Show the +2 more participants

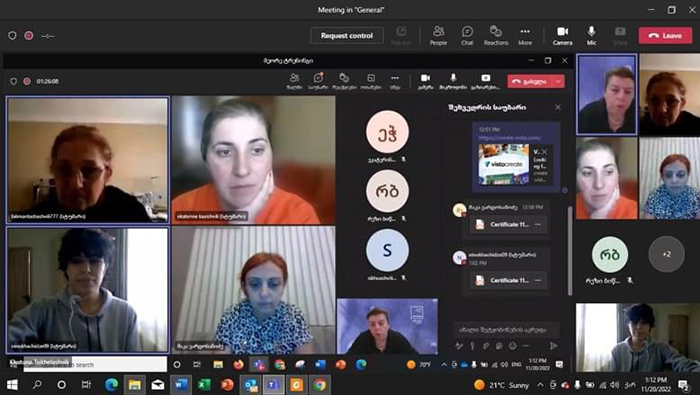pos(666,254)
